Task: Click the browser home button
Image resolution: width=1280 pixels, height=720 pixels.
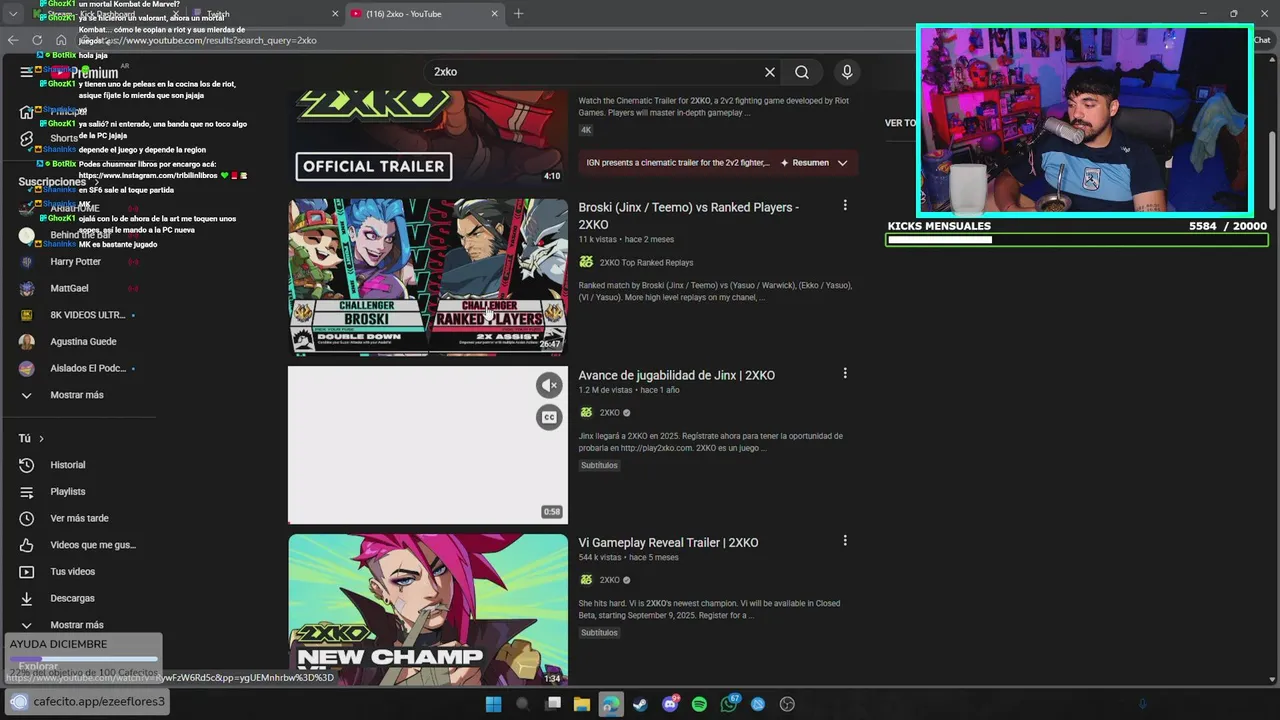Action: 61,40
